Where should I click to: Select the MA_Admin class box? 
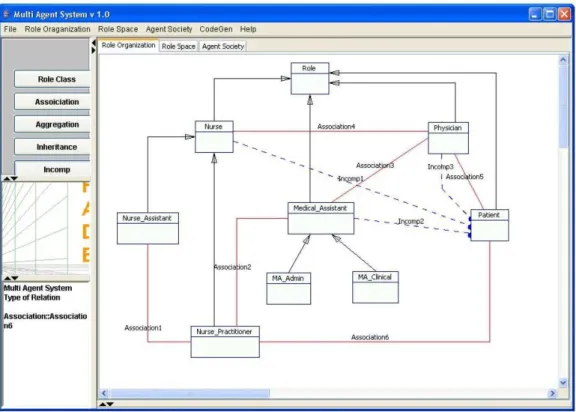(288, 288)
